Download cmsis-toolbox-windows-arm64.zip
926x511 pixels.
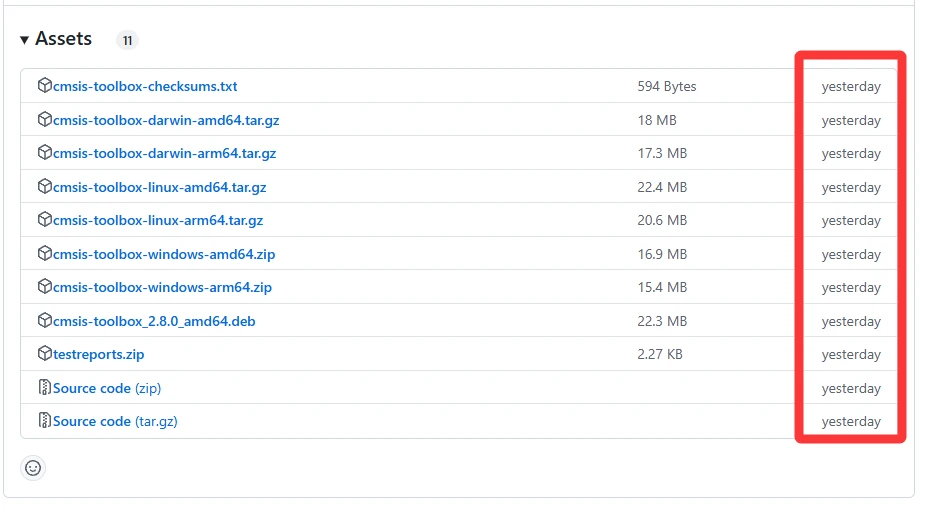(162, 288)
